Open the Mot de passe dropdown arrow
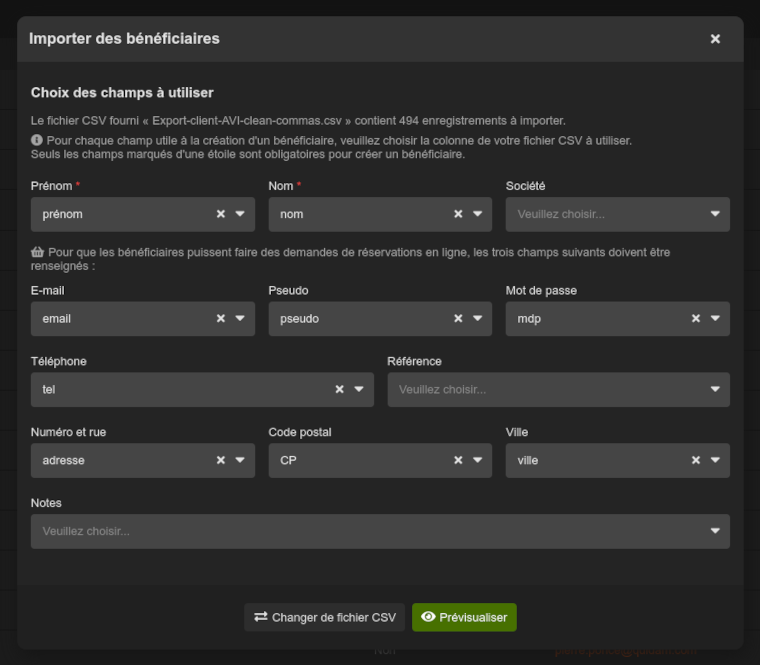The width and height of the screenshot is (760, 665). [716, 319]
